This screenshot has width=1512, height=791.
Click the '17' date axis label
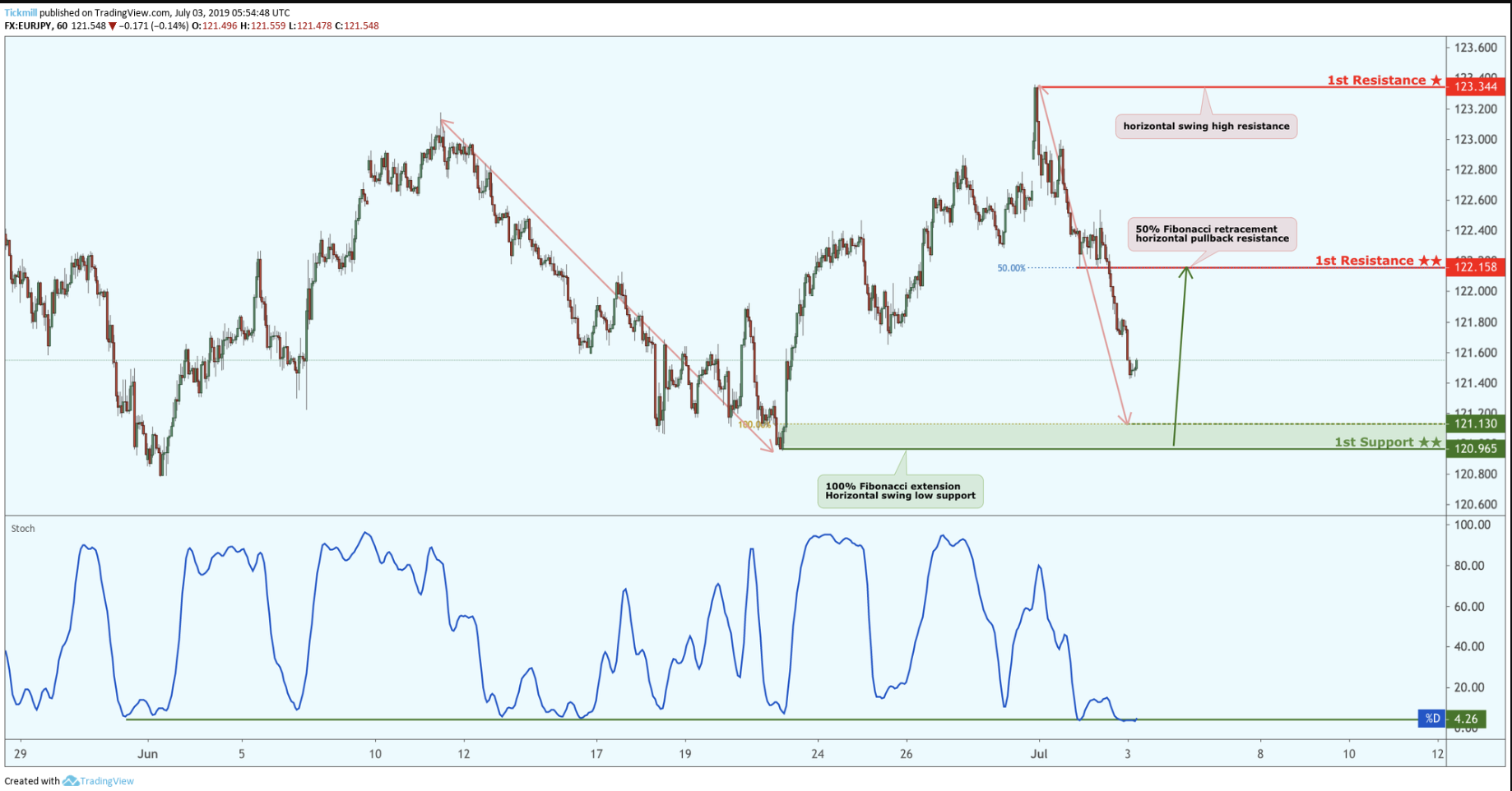pos(596,753)
